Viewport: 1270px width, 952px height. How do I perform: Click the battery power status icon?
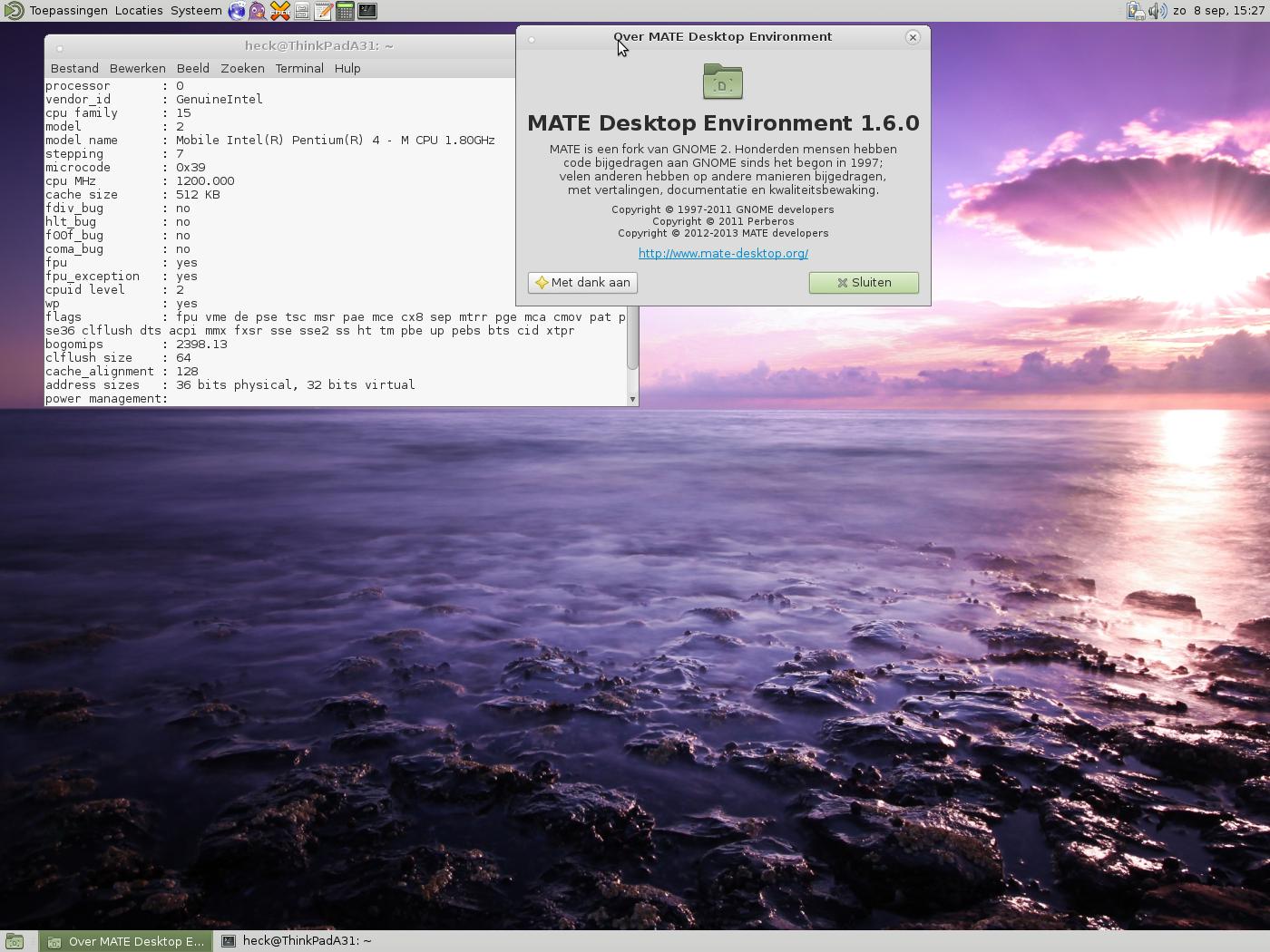[x=1136, y=11]
